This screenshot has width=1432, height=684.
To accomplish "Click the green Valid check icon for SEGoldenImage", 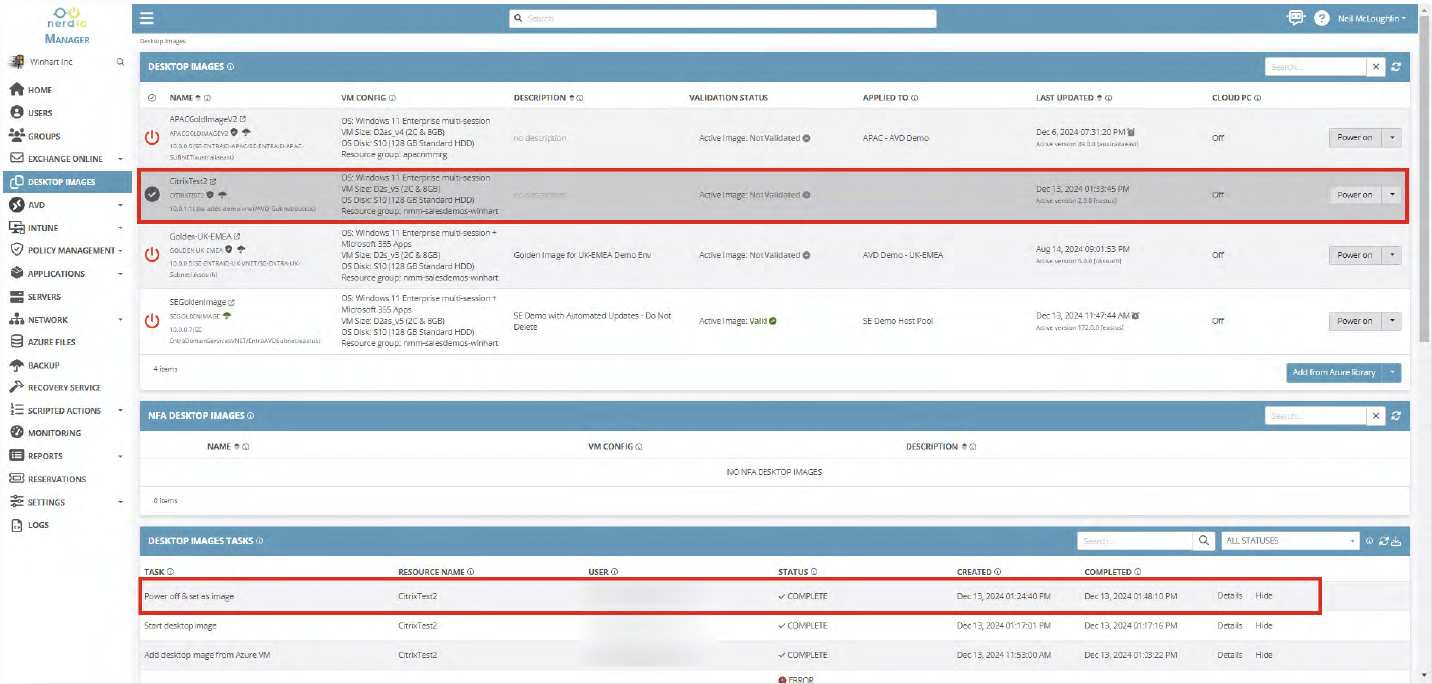I will tap(774, 321).
